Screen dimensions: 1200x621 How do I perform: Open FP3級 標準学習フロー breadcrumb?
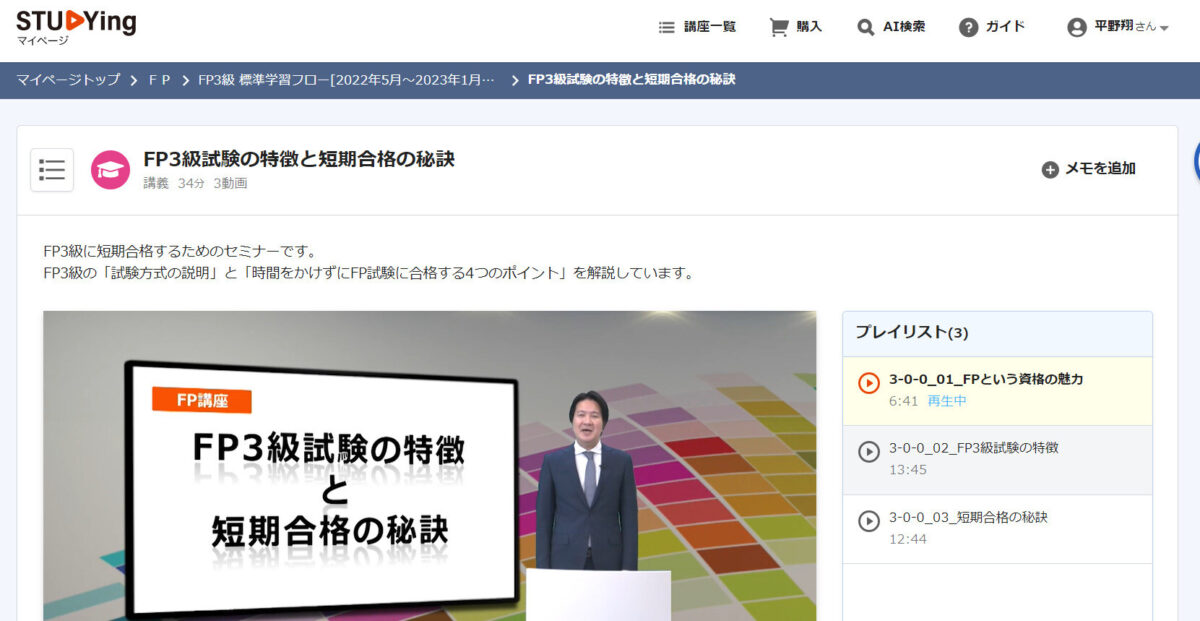346,80
